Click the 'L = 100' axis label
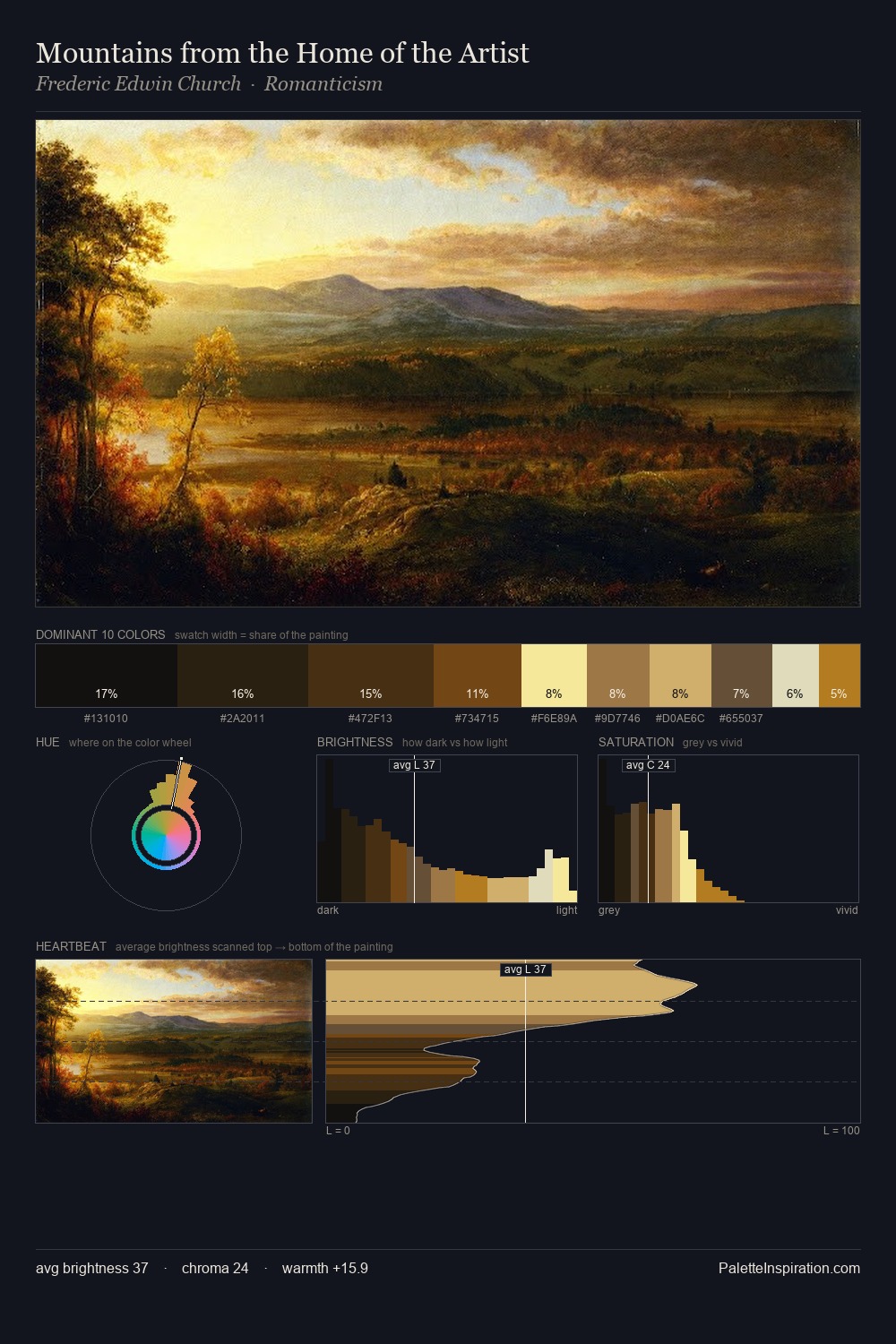This screenshot has height=1344, width=896. 841,1131
